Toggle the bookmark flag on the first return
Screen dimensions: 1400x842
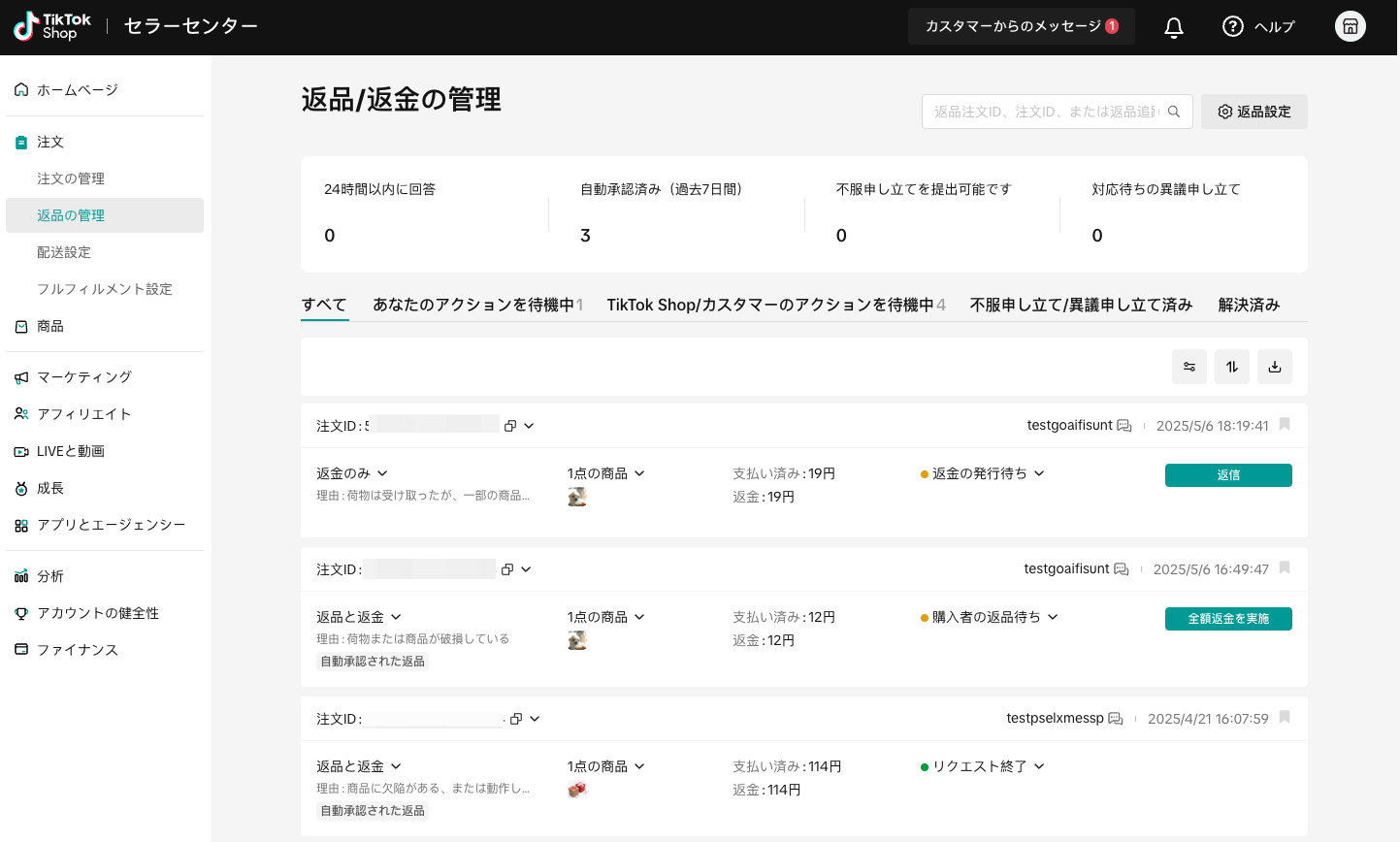click(x=1284, y=425)
